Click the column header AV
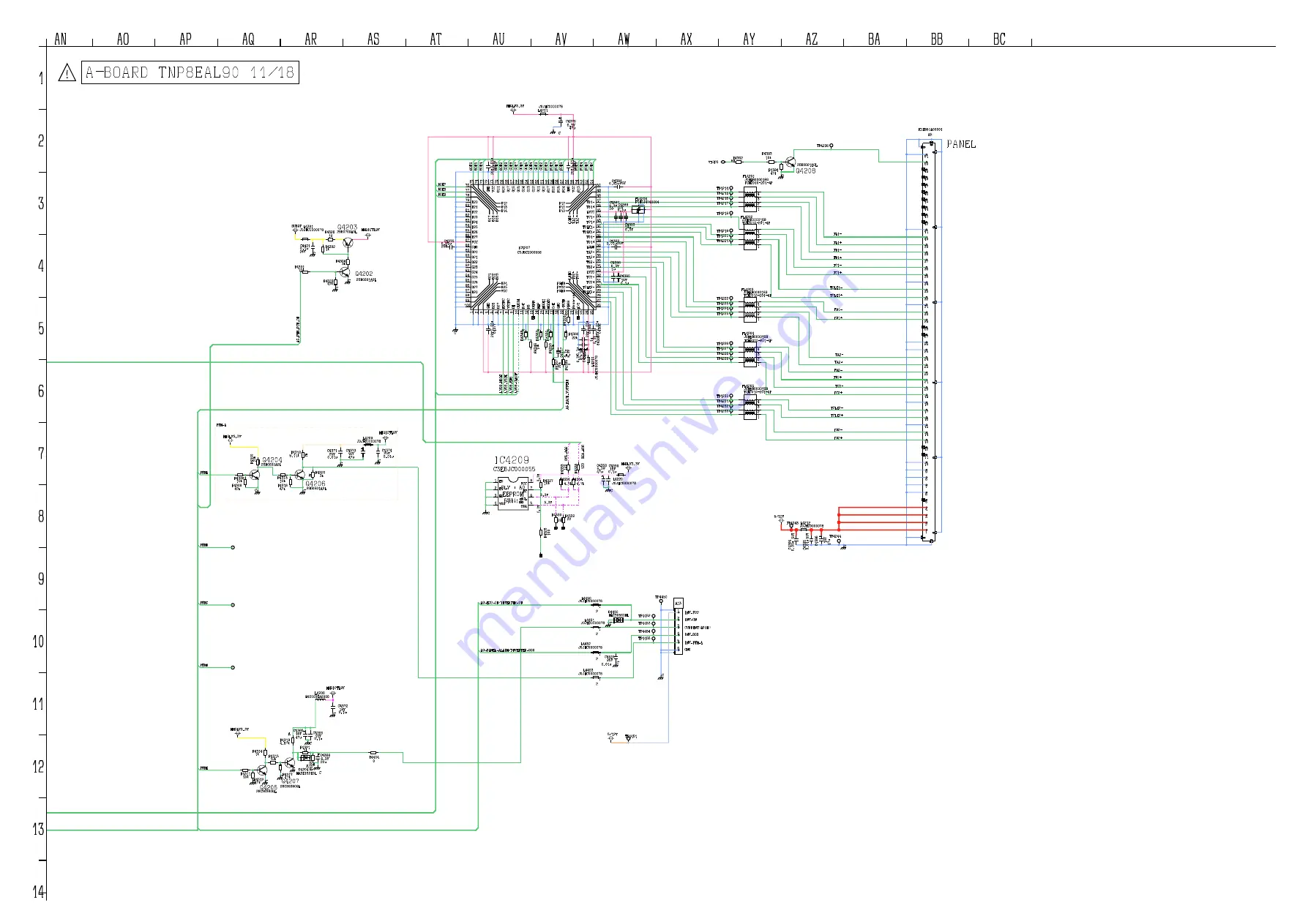1308x924 pixels. point(561,39)
